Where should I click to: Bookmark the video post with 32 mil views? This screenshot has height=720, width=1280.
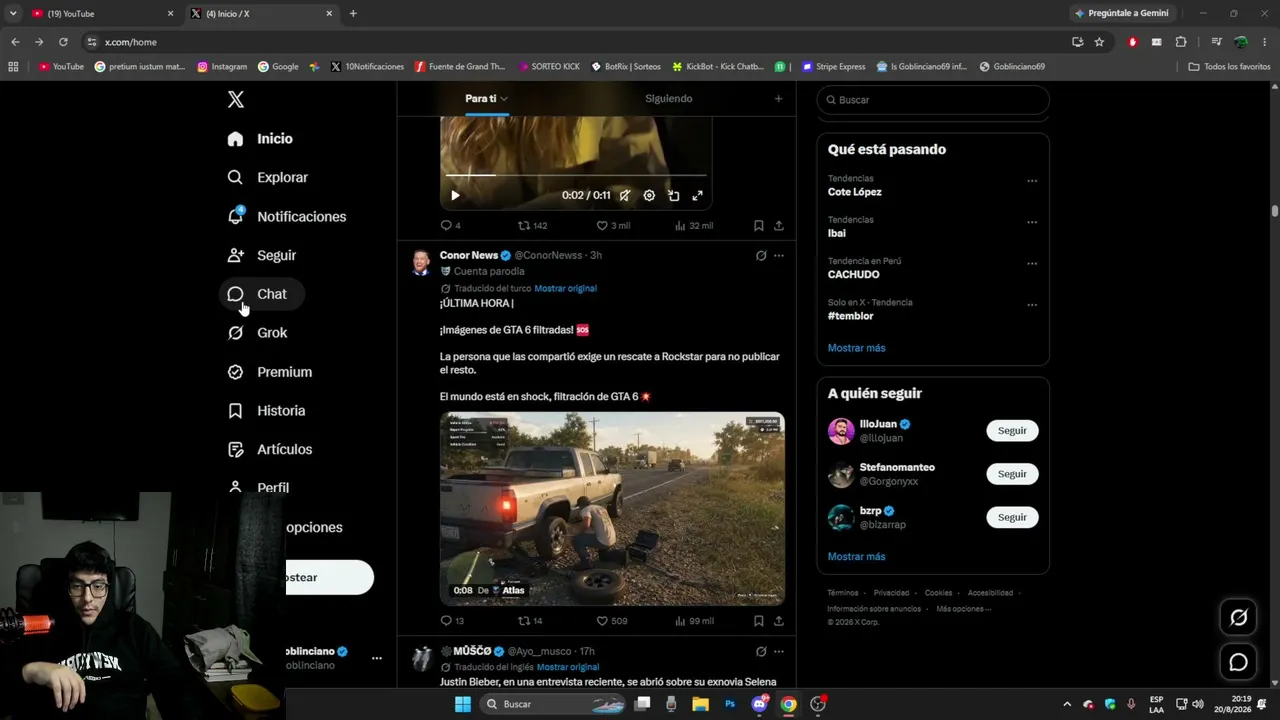point(758,226)
